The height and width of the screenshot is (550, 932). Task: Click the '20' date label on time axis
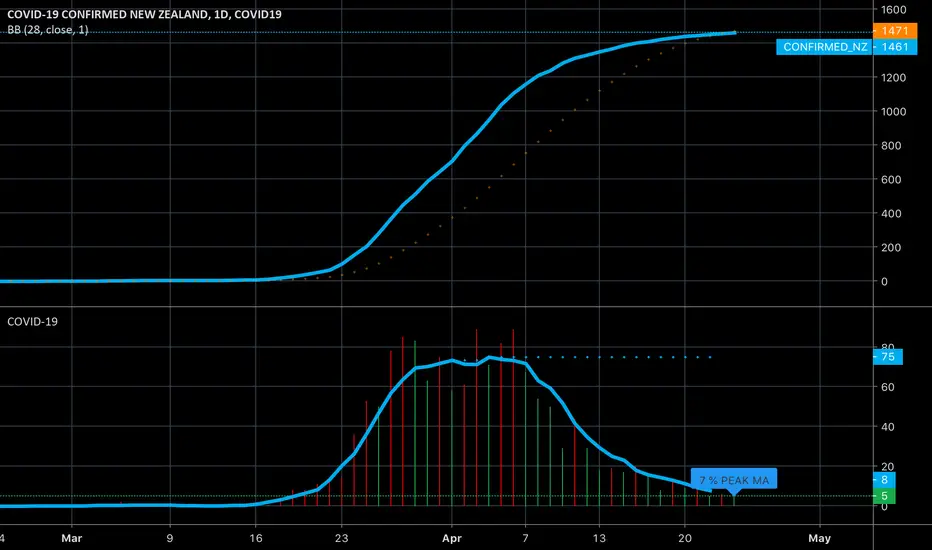pyautogui.click(x=685, y=539)
